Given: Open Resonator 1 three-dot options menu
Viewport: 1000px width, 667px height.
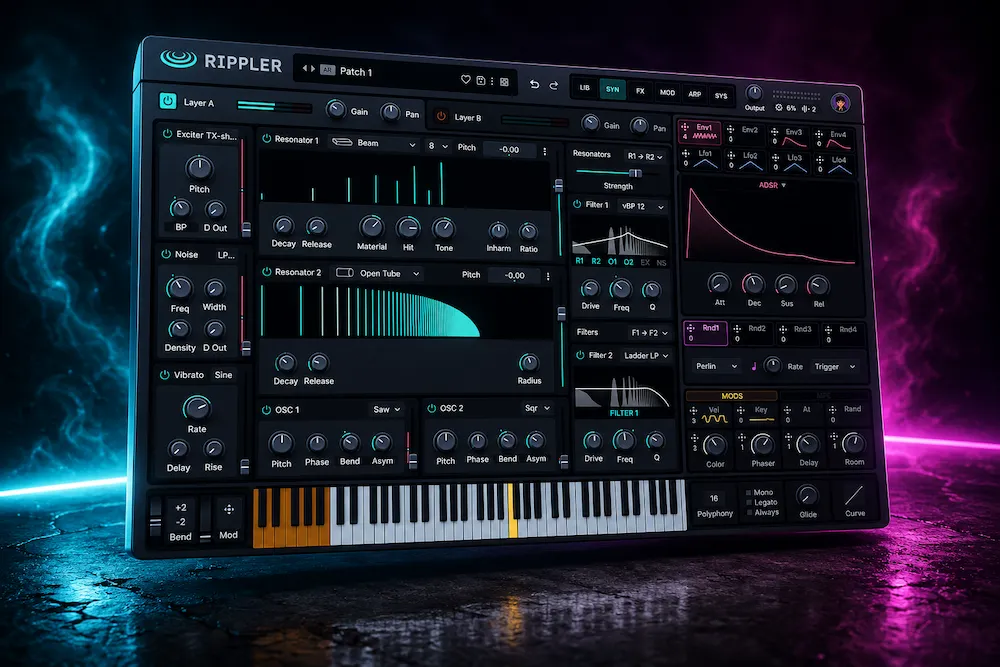Looking at the screenshot, I should 545,151.
